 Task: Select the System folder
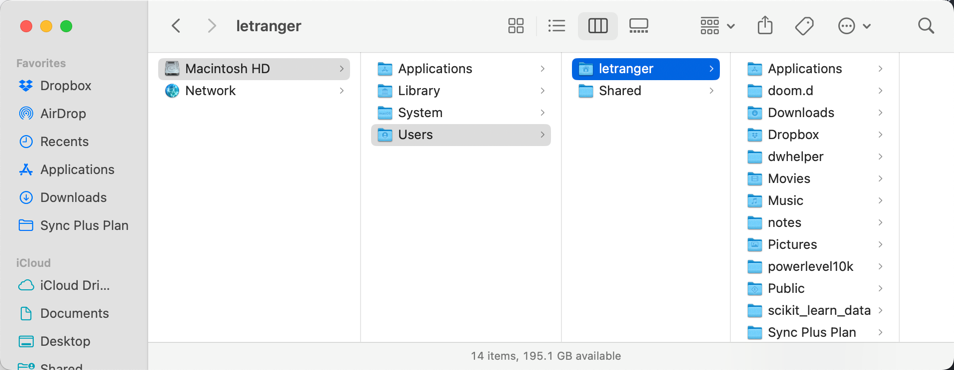pos(461,113)
